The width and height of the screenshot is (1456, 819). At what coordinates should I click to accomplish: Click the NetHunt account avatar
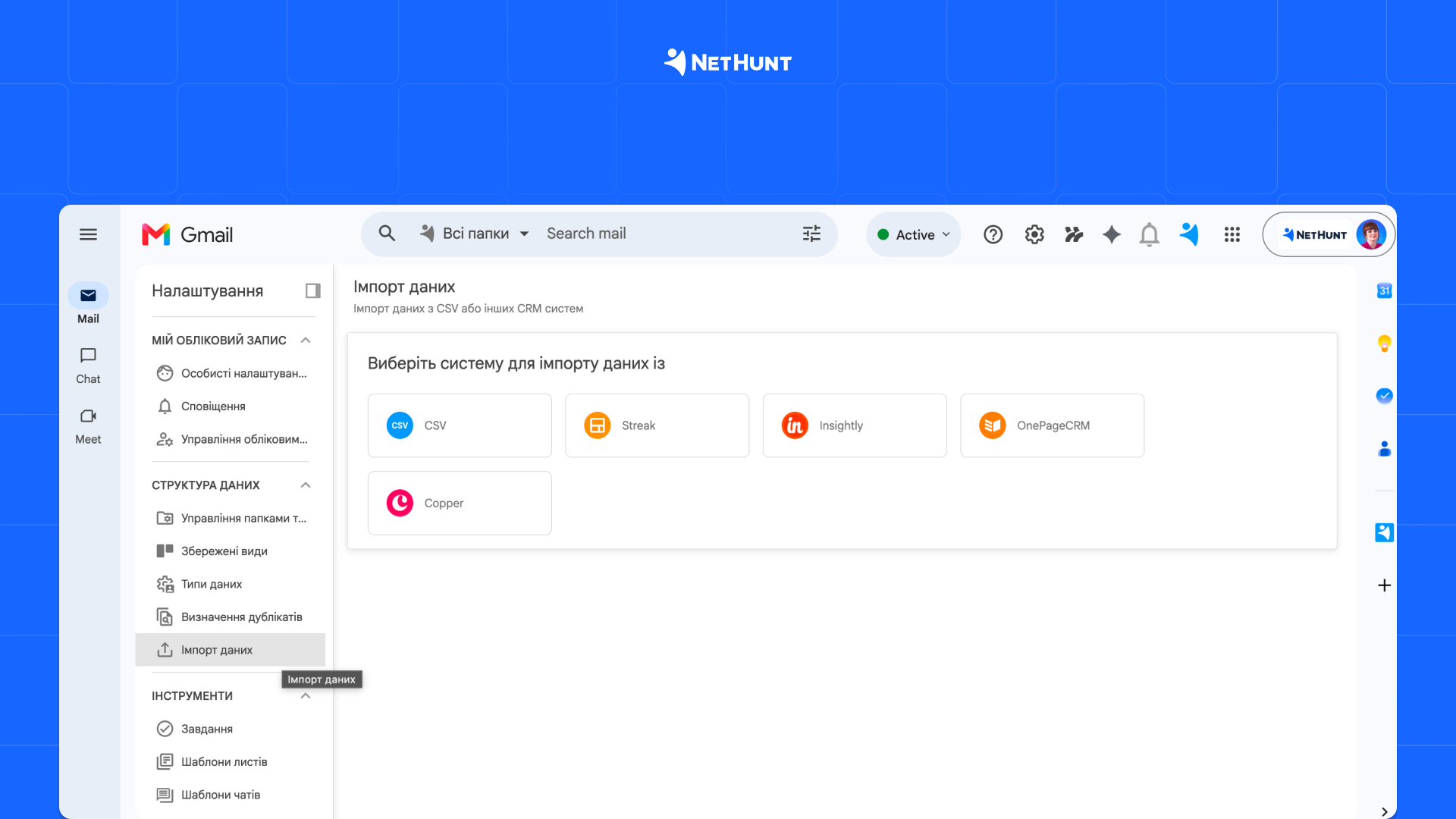click(x=1371, y=234)
